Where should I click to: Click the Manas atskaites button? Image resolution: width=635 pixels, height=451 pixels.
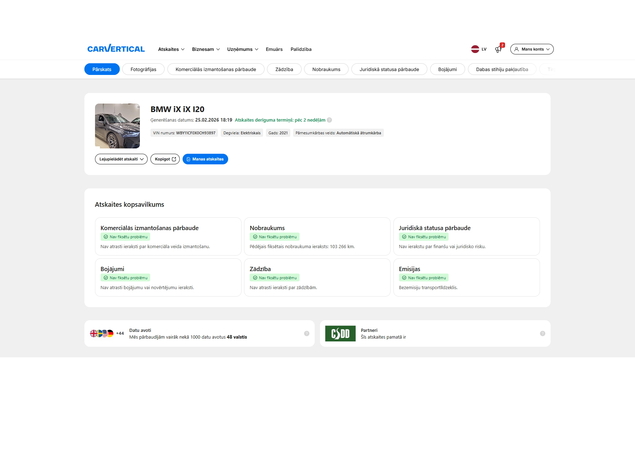pos(205,159)
